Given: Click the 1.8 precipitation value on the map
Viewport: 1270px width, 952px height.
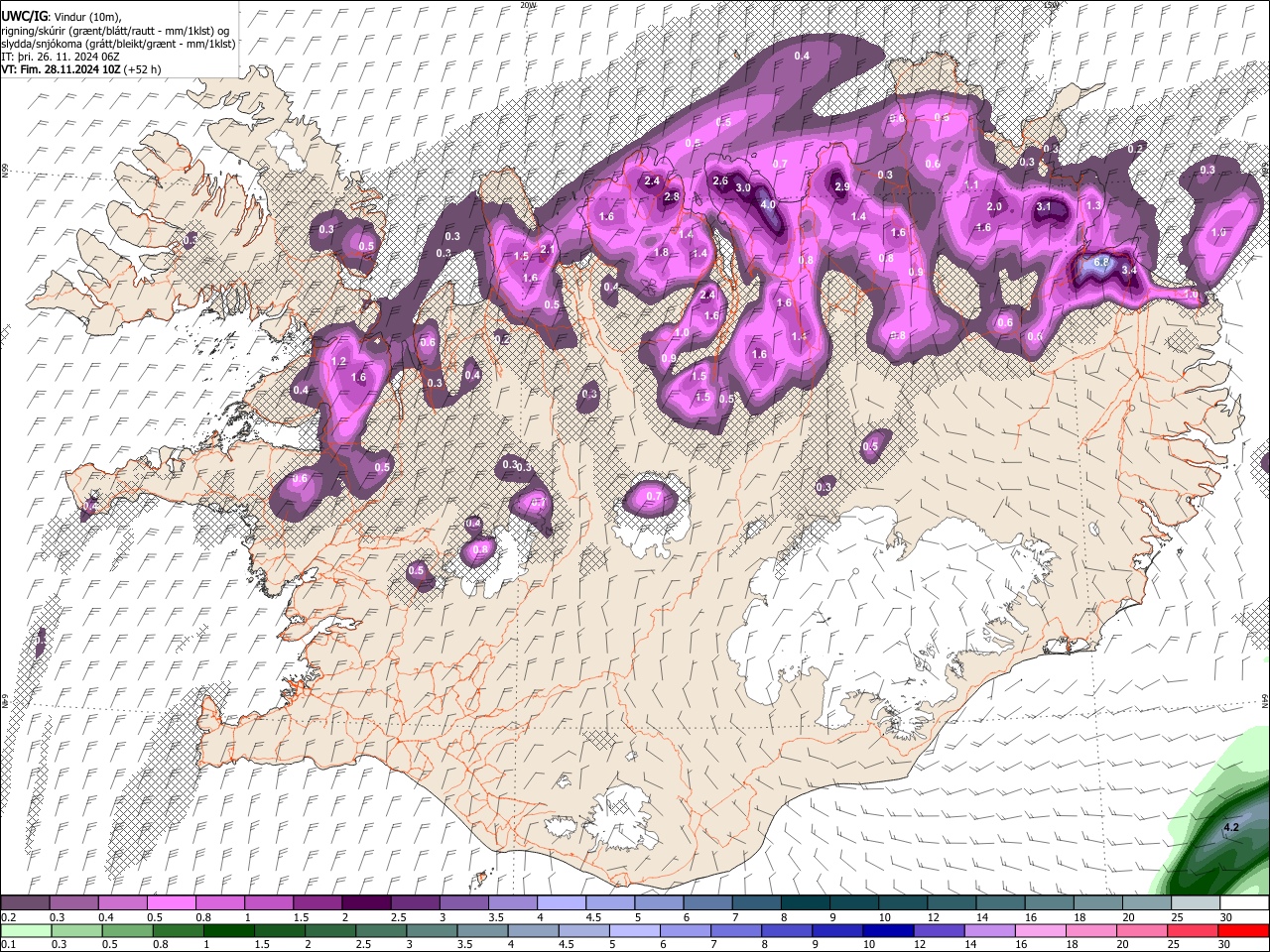Looking at the screenshot, I should click(661, 253).
